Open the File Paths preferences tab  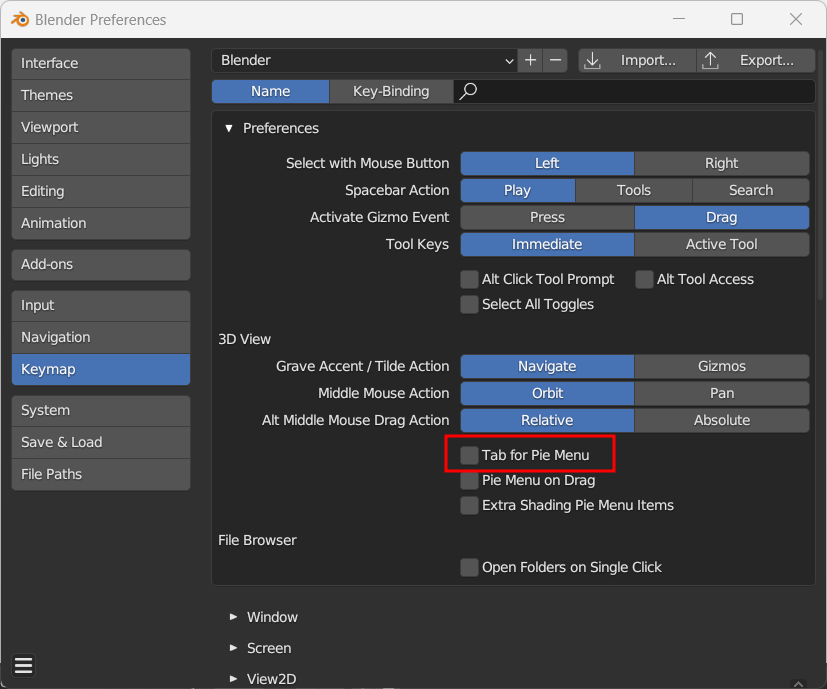(101, 474)
